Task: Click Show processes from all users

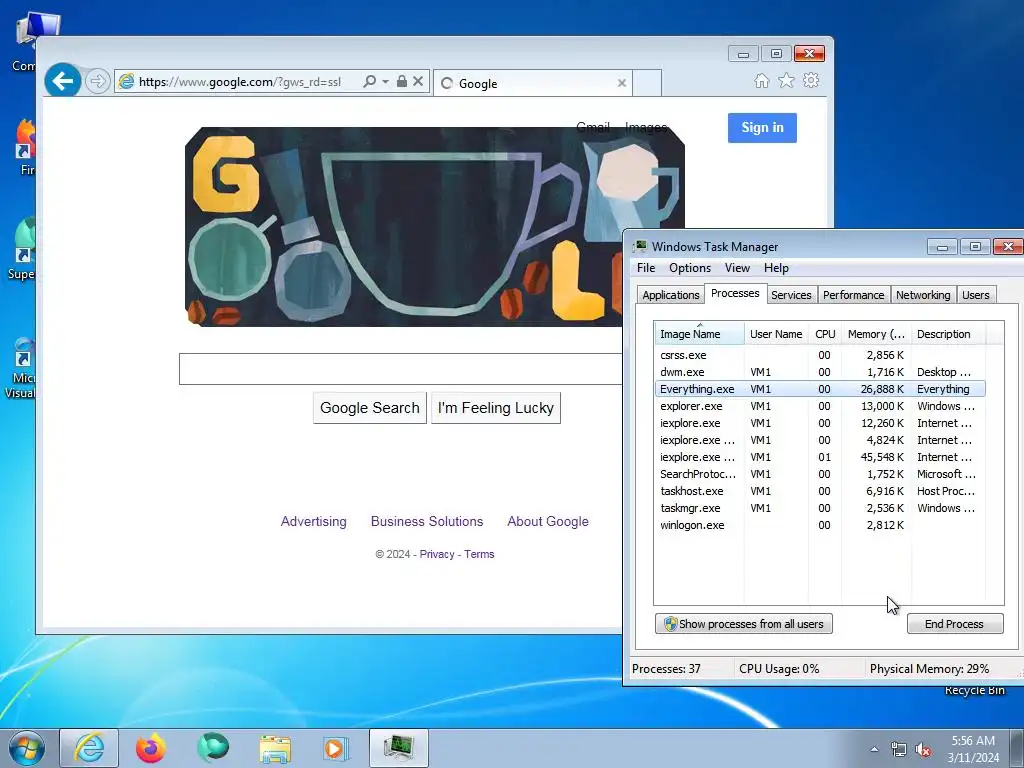Action: point(744,624)
